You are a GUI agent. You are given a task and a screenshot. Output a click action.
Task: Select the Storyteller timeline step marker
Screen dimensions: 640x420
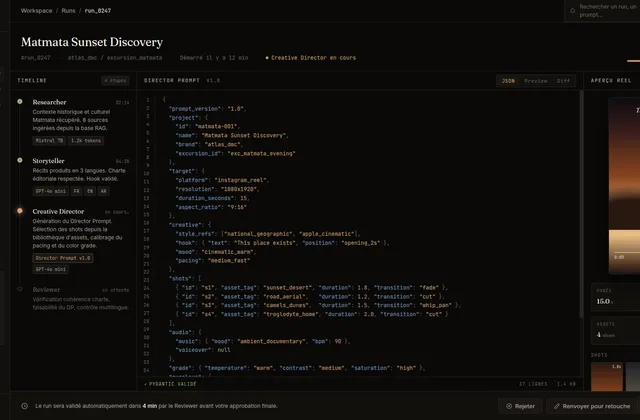click(x=20, y=160)
